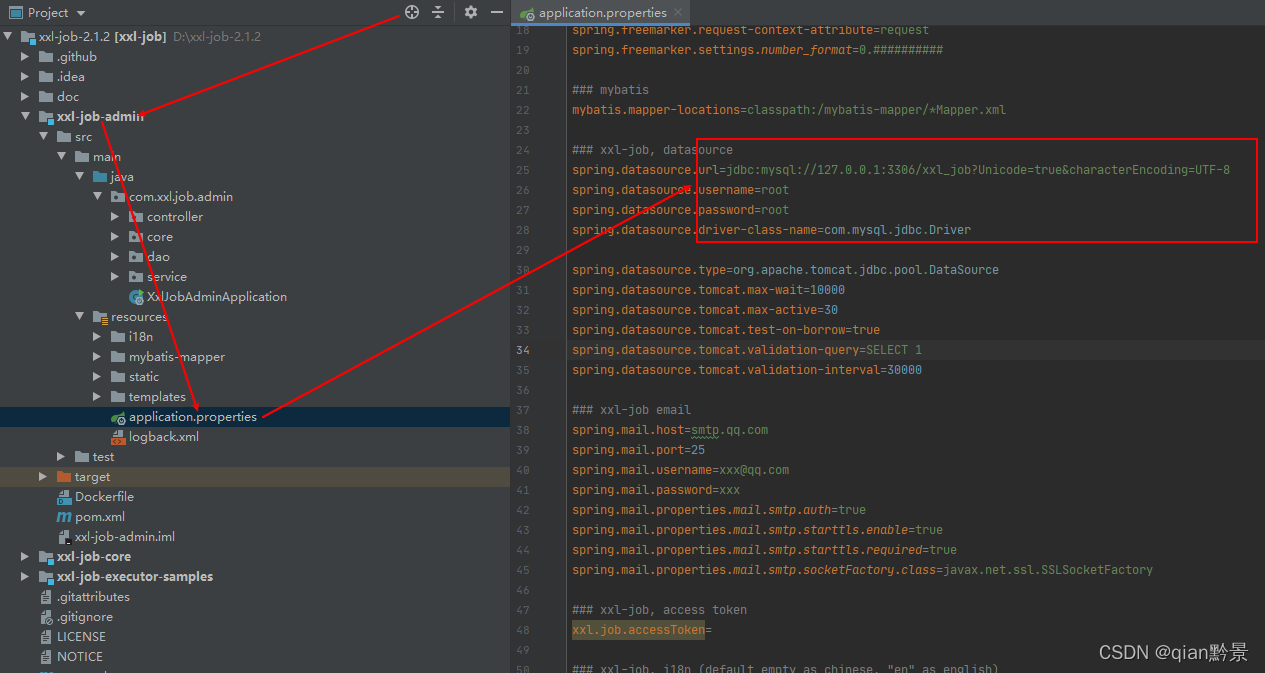Click the spring.datasource.url value
The height and width of the screenshot is (673, 1265).
pos(978,170)
